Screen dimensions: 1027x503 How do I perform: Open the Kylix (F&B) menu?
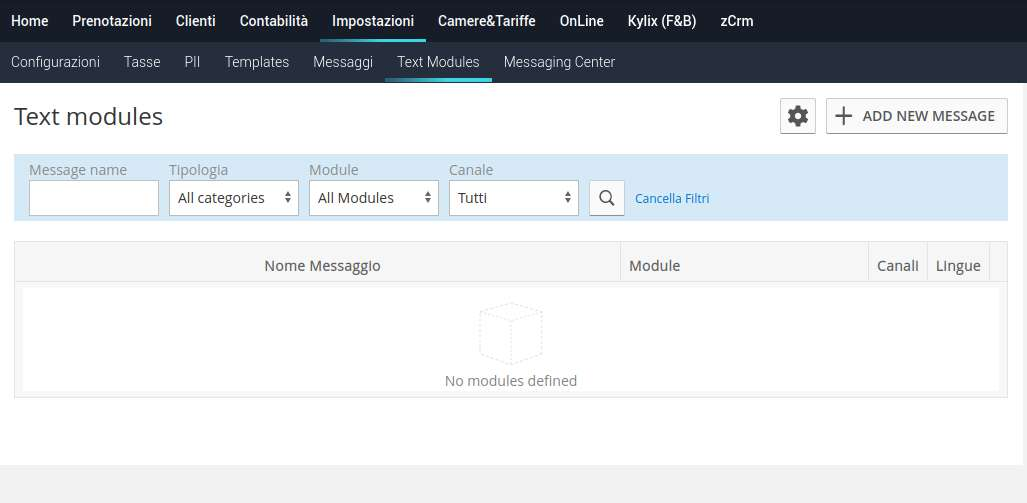662,21
